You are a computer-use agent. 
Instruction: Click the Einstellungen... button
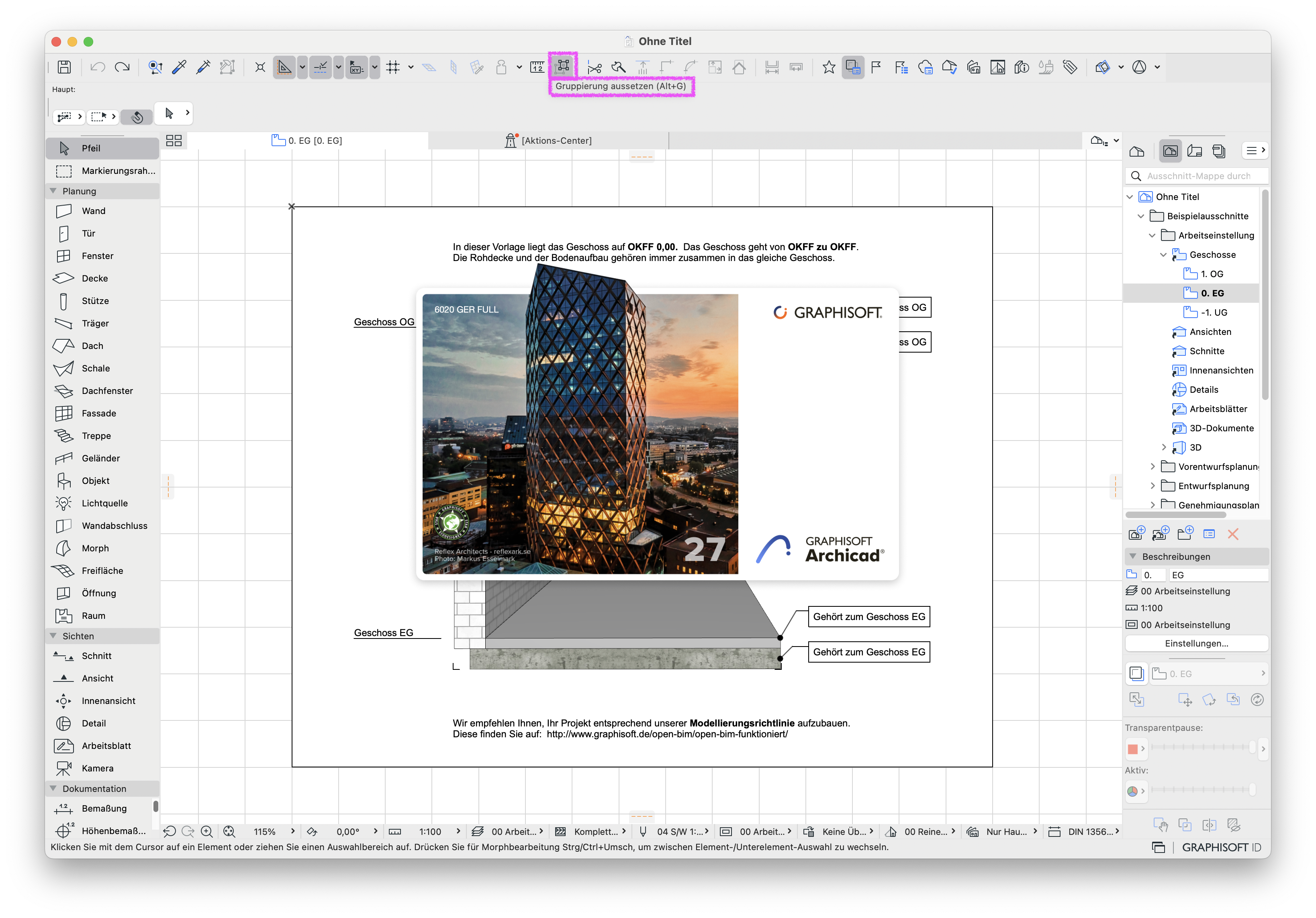coord(1196,643)
